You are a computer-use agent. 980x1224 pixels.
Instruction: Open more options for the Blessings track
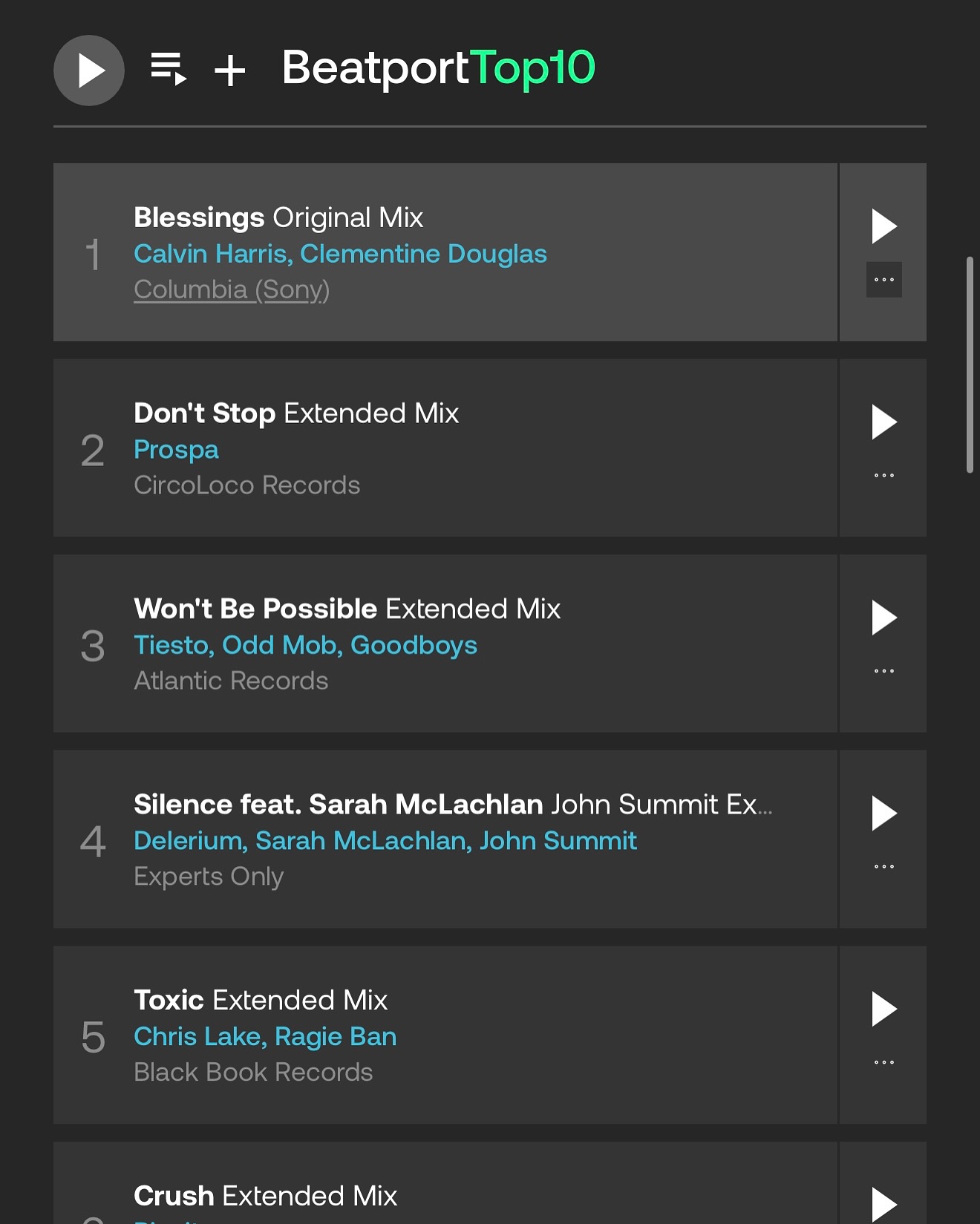[884, 280]
